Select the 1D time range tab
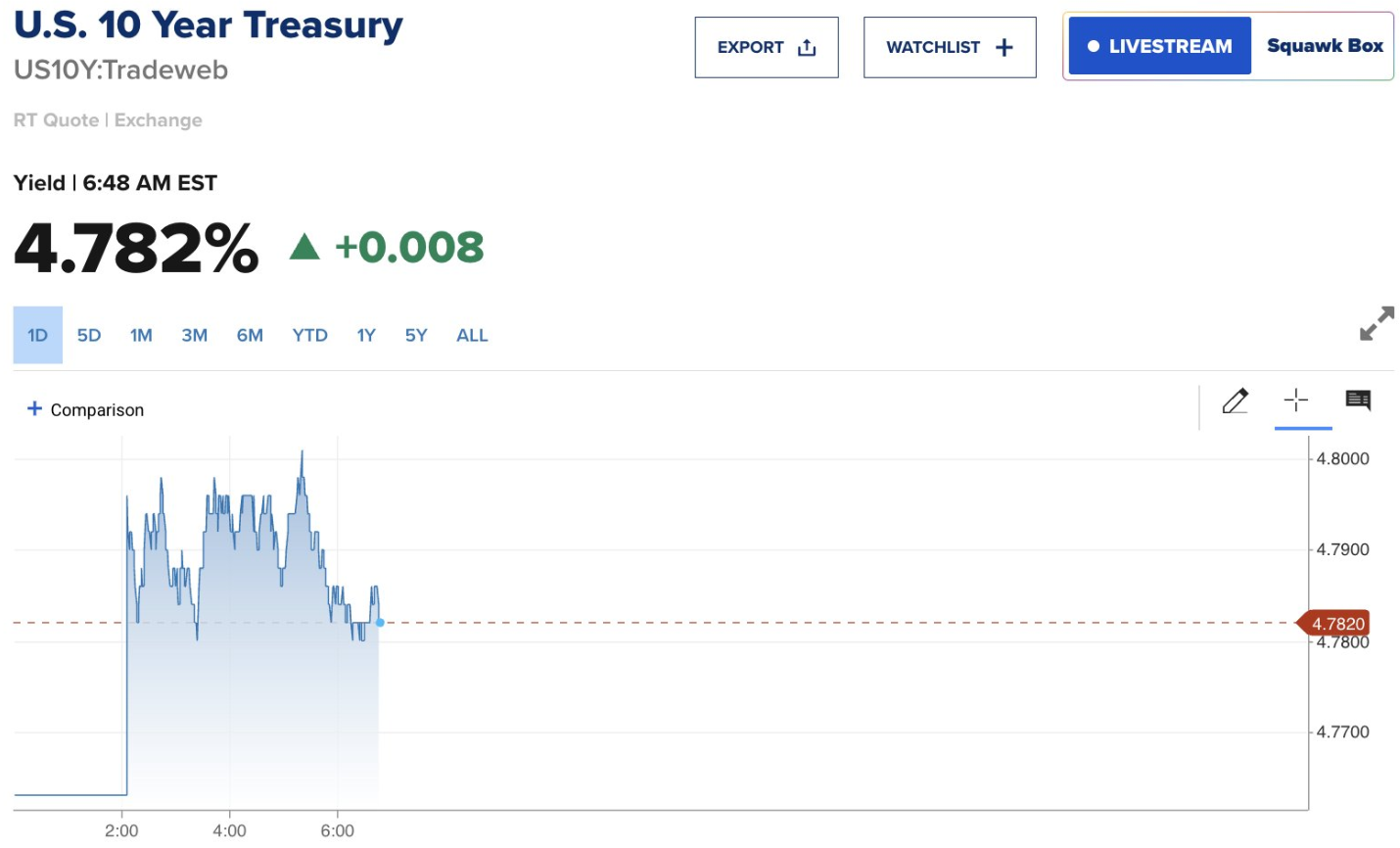The image size is (1400, 848). click(x=37, y=335)
